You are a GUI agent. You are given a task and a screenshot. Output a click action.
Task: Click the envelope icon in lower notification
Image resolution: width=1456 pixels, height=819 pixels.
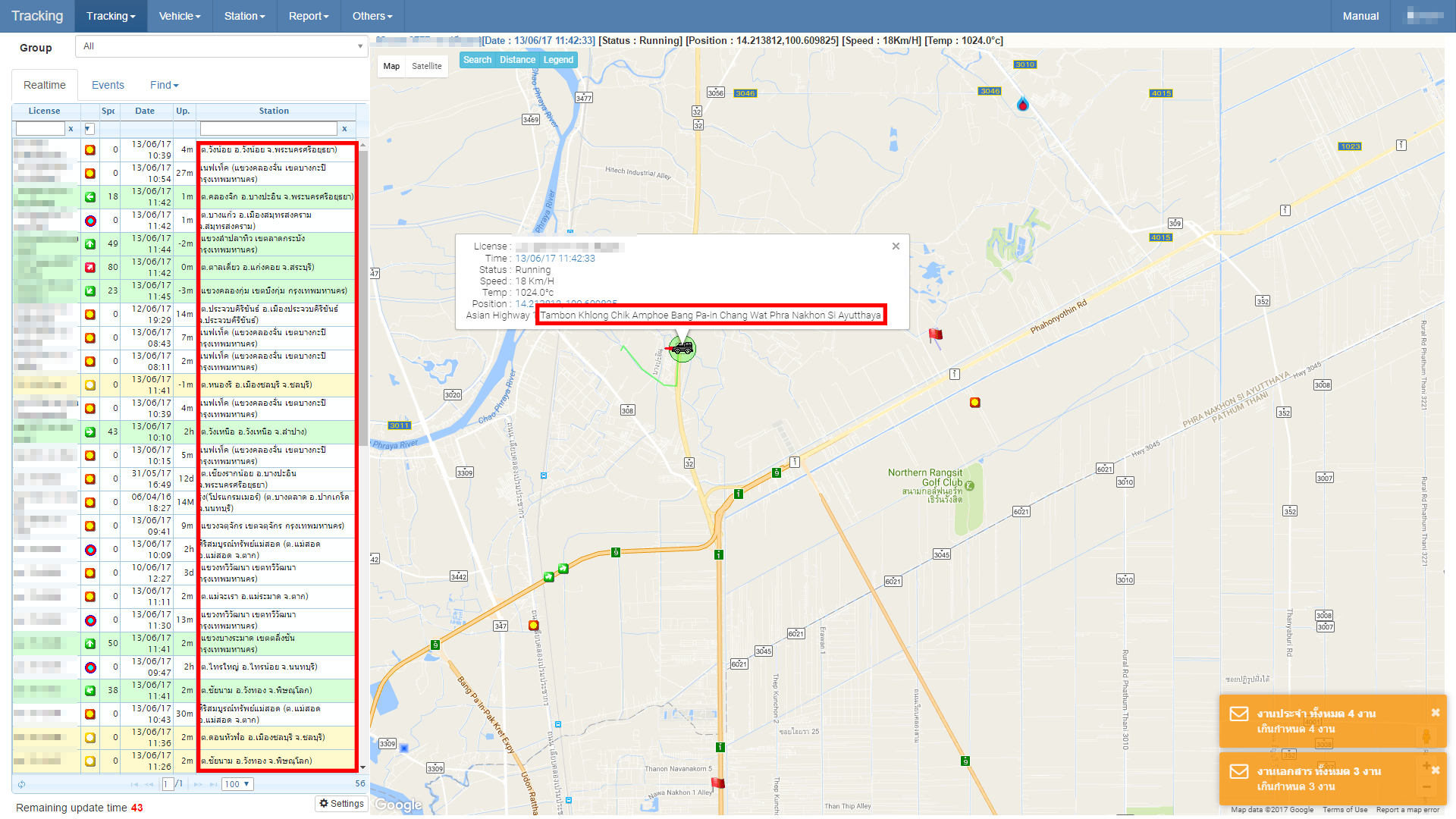1238,771
